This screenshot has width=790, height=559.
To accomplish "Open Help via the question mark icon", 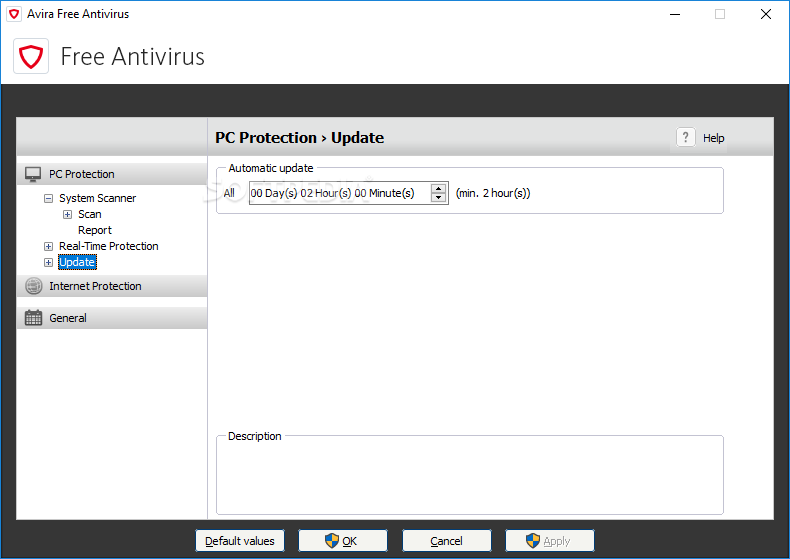I will click(685, 137).
